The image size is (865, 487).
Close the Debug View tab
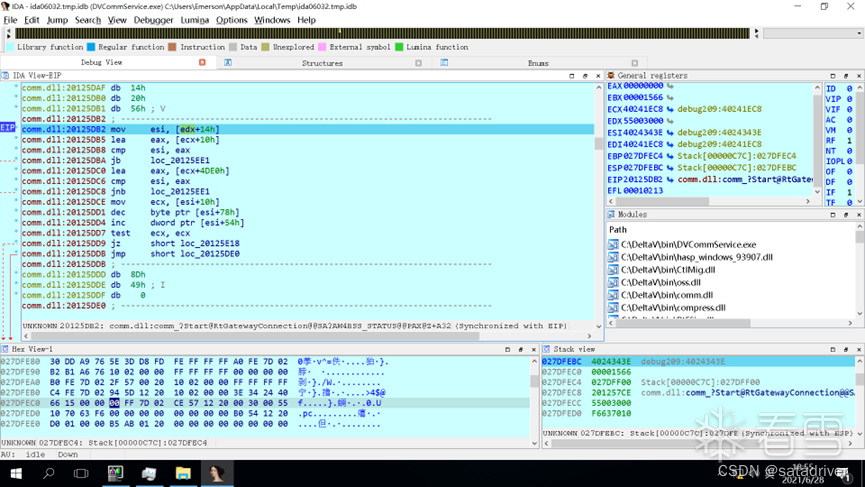tap(202, 63)
